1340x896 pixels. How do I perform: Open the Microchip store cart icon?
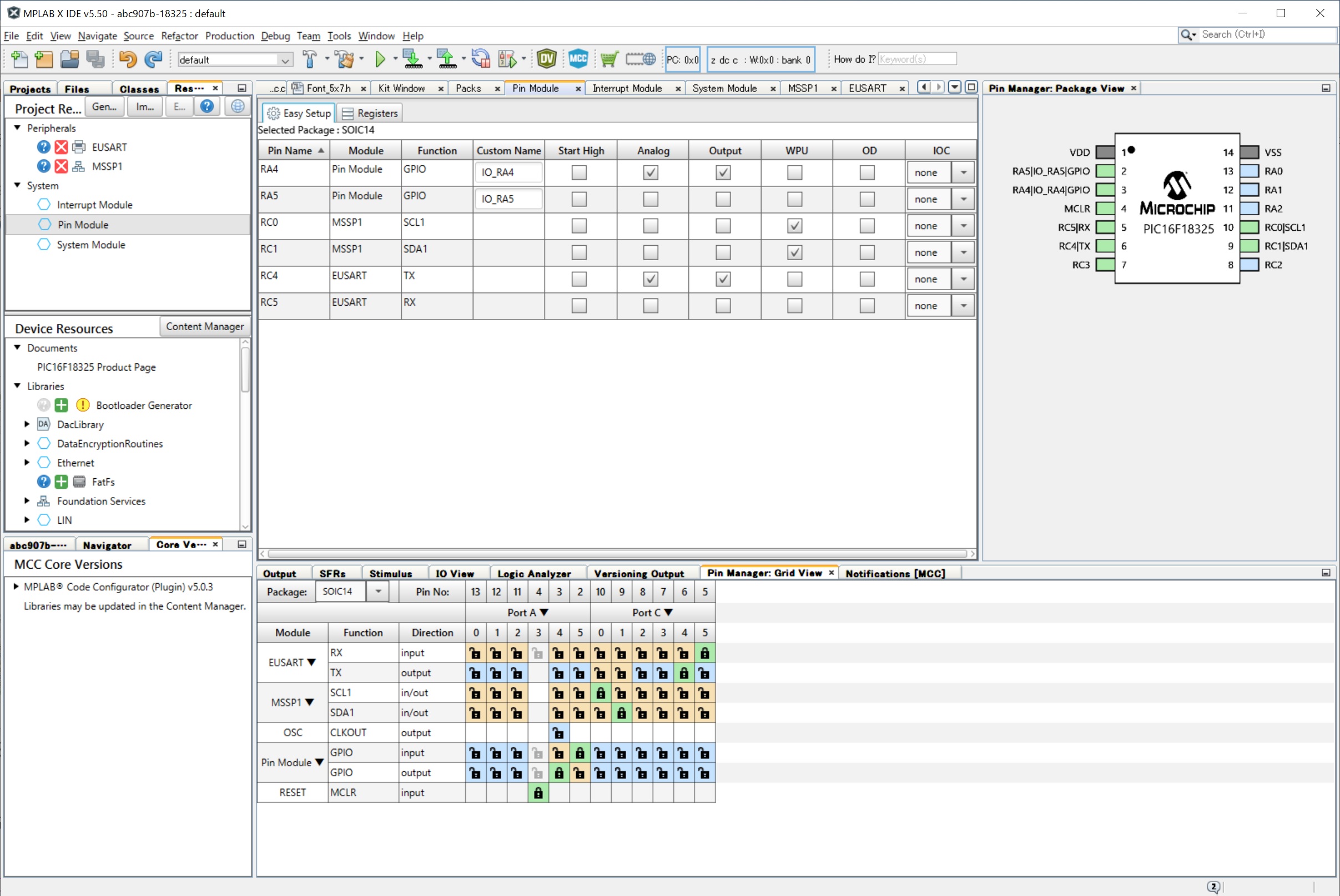tap(609, 59)
